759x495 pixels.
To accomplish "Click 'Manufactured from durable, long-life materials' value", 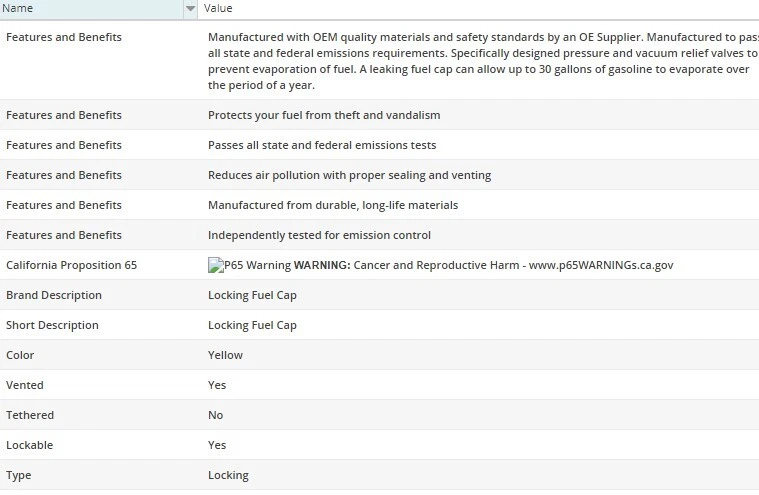I will coord(333,205).
